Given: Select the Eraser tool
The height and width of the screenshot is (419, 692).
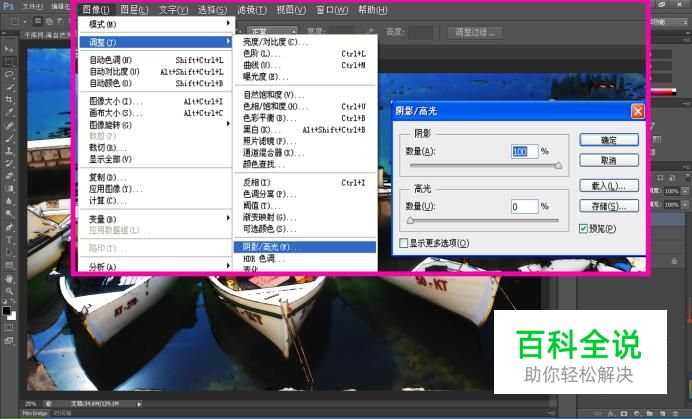Looking at the screenshot, I should click(9, 176).
